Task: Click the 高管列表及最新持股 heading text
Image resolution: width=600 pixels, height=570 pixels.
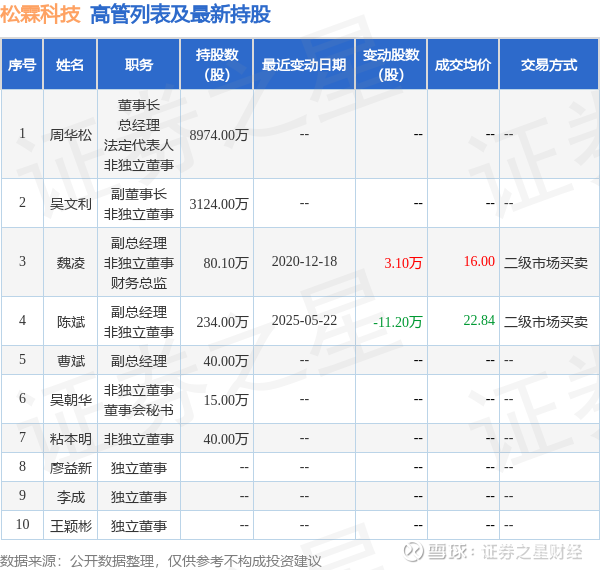Action: [181, 15]
